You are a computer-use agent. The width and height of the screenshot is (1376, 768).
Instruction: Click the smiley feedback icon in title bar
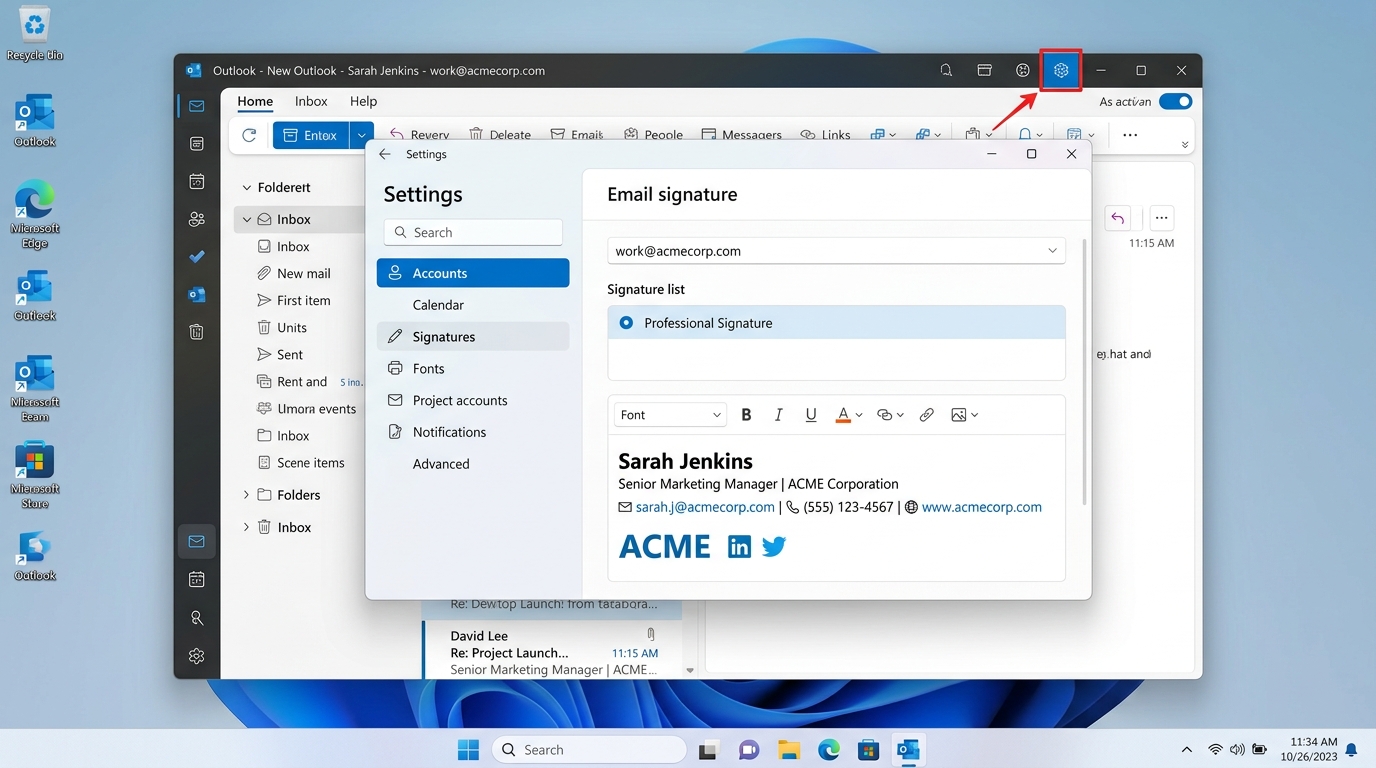coord(1022,71)
